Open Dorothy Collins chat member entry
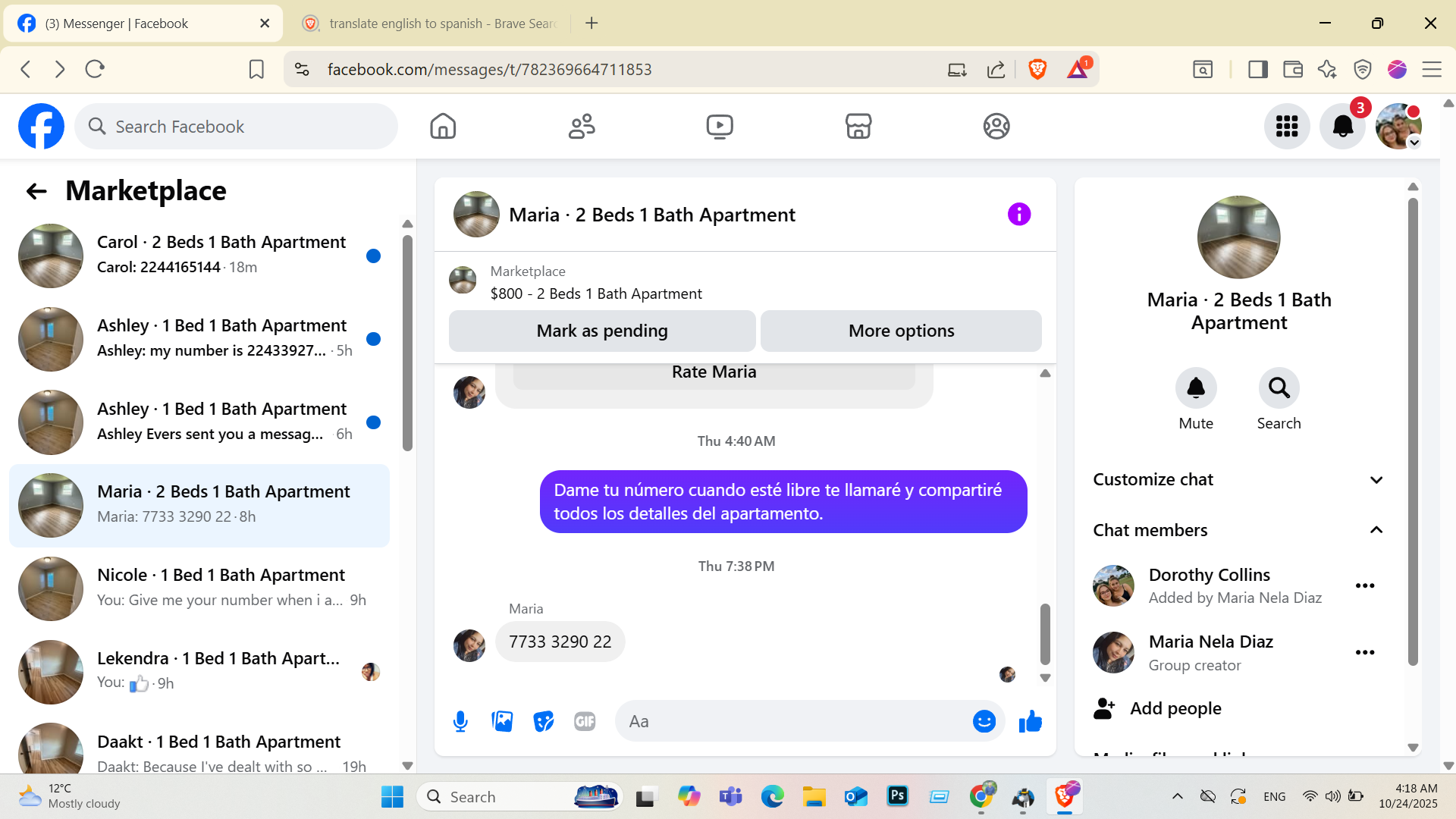 [1222, 585]
